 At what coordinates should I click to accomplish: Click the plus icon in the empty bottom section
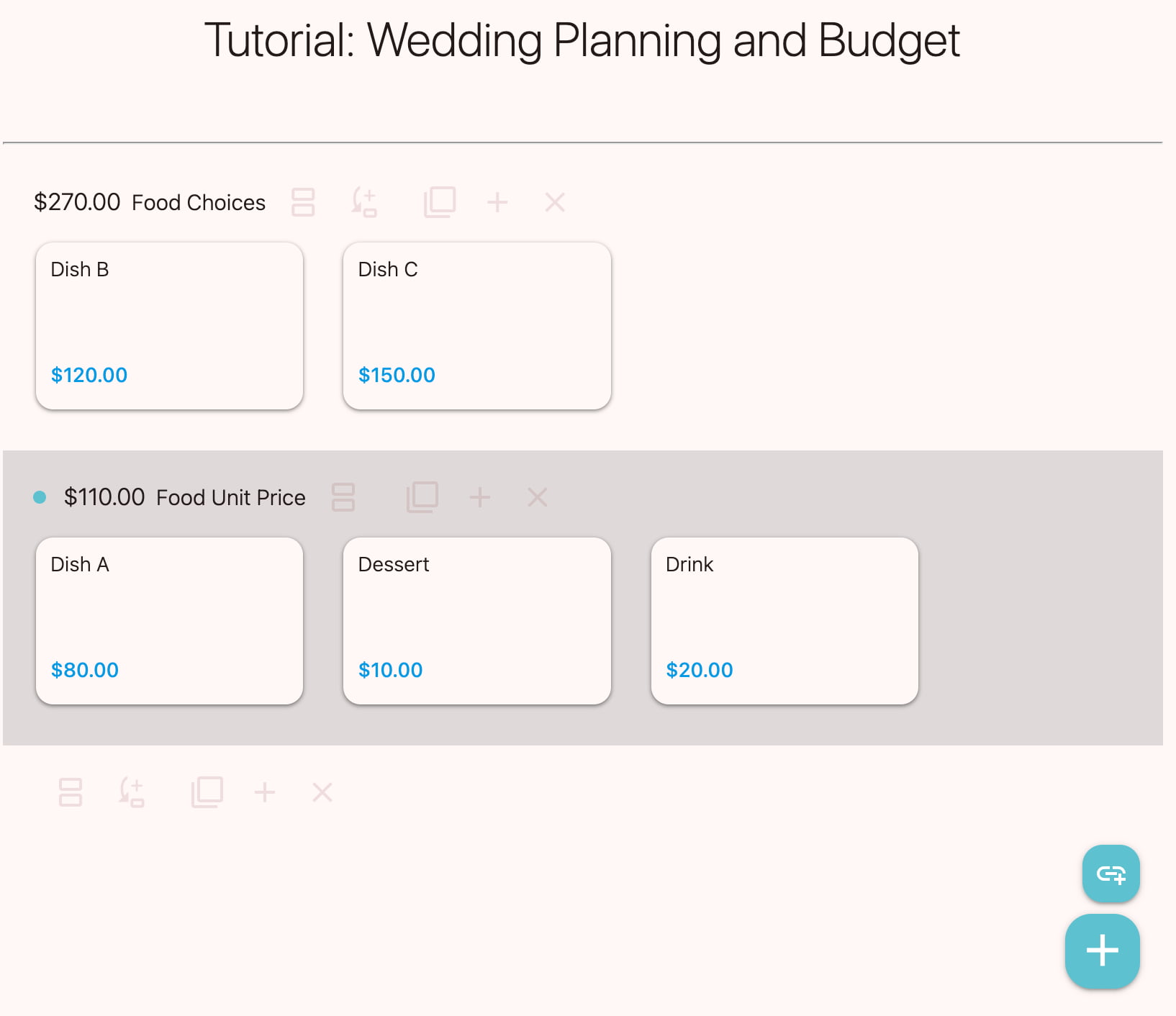[x=265, y=792]
